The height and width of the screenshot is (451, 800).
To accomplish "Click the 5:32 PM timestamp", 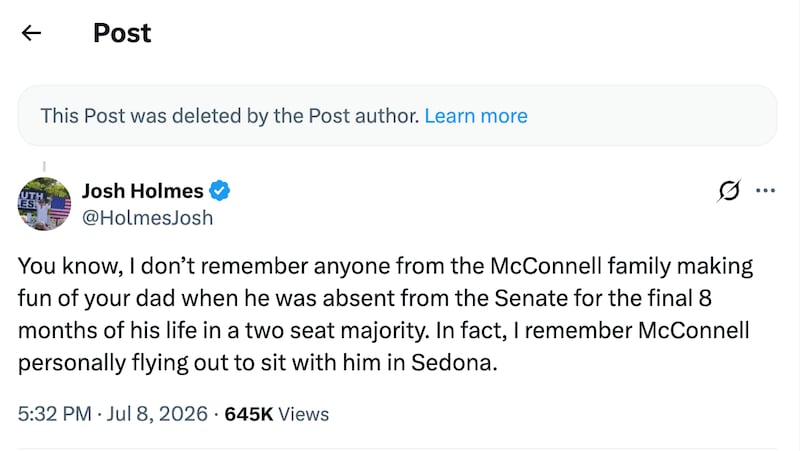I will click(x=55, y=414).
